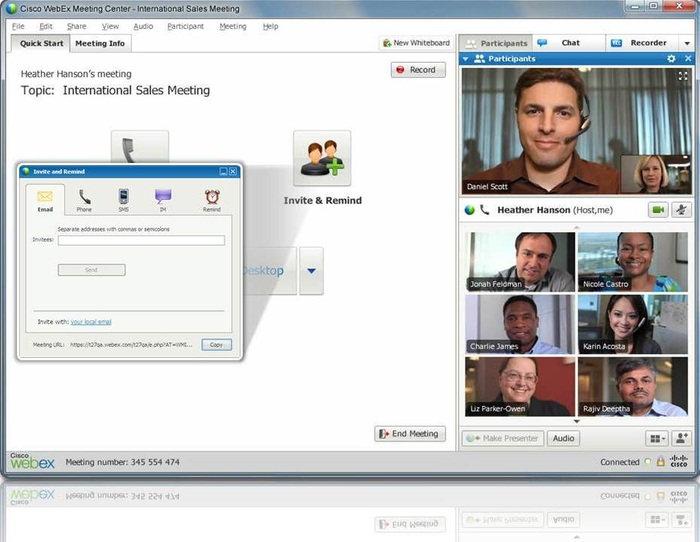The width and height of the screenshot is (700, 542).
Task: Open the File menu
Action: pos(18,26)
